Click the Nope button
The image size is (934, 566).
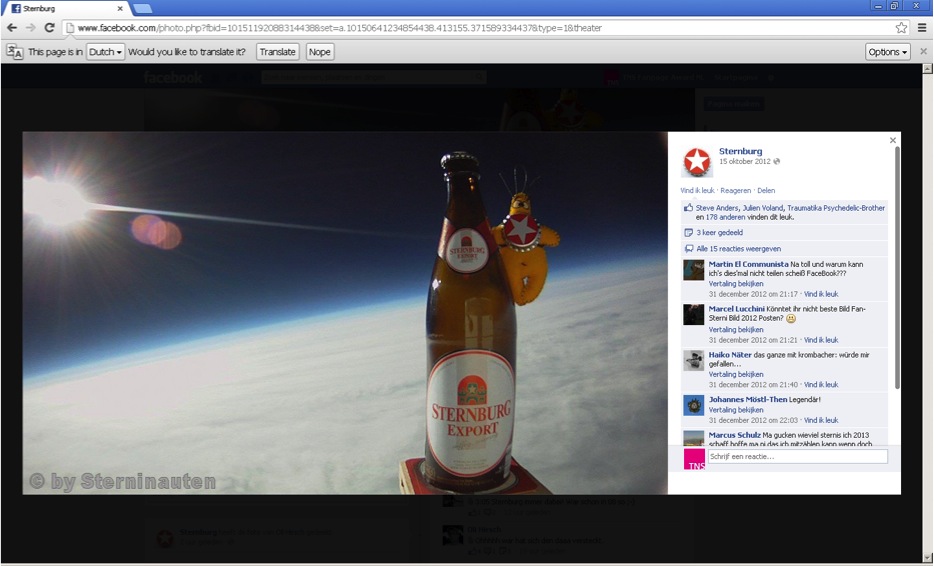(319, 52)
